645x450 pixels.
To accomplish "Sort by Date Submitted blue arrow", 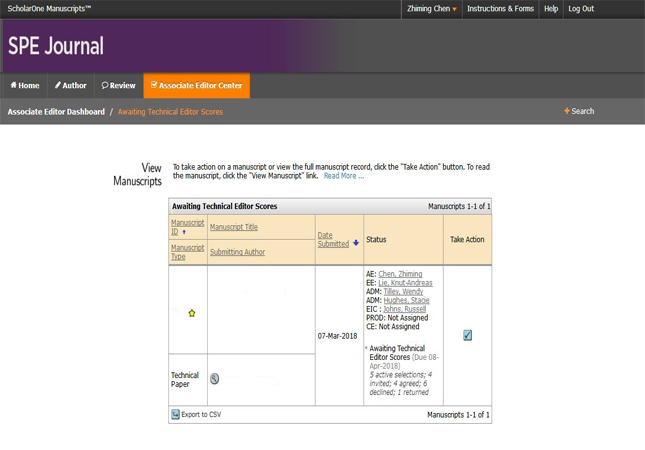I will pyautogui.click(x=356, y=243).
